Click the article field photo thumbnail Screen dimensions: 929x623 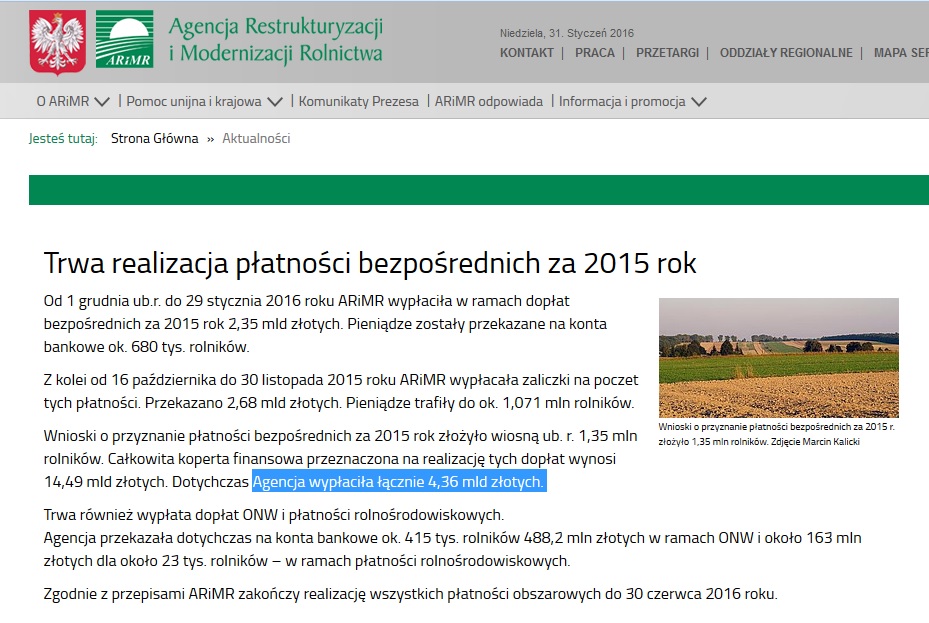point(779,358)
